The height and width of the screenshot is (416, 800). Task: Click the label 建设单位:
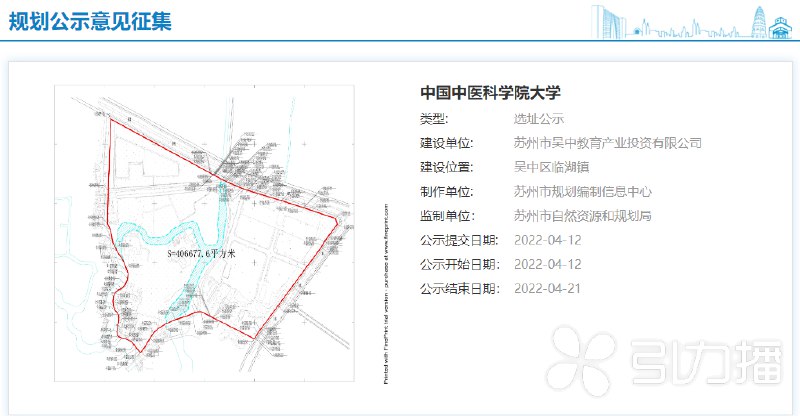[447, 143]
